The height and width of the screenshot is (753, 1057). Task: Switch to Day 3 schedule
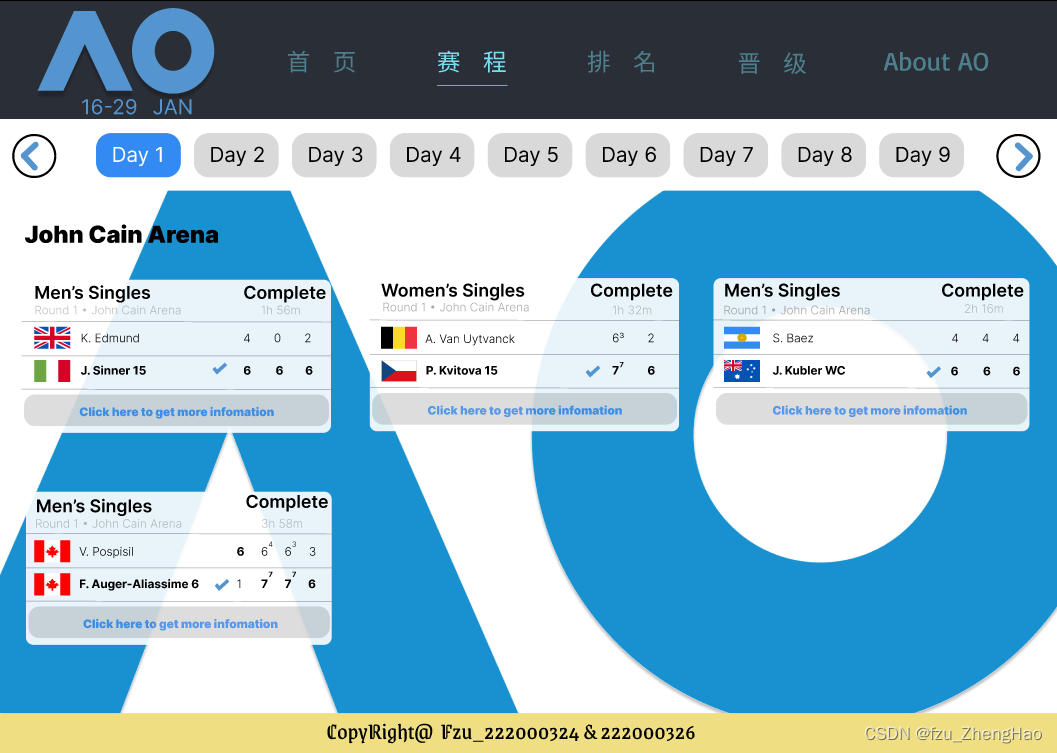[334, 155]
